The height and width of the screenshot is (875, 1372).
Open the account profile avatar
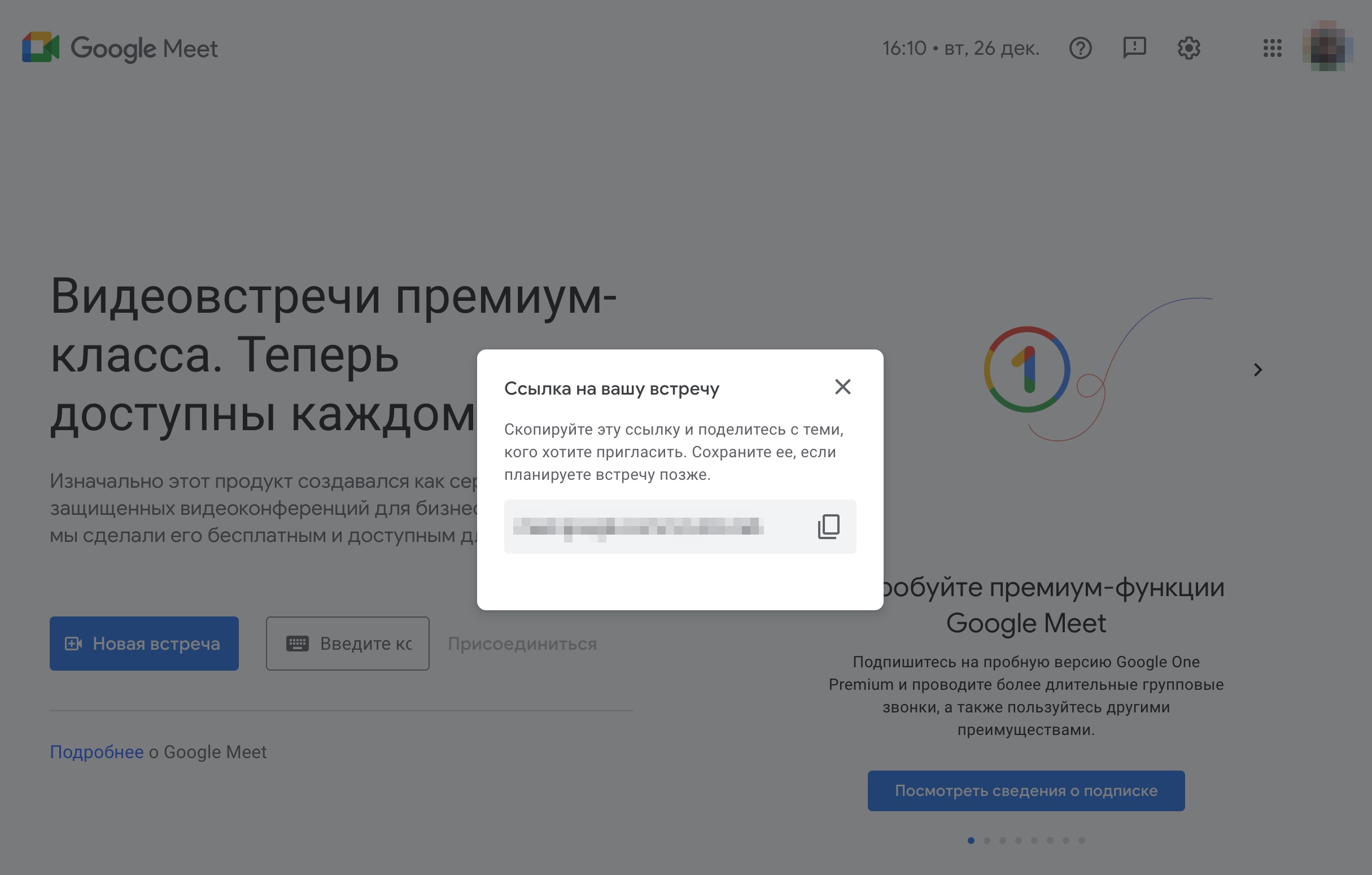point(1328,47)
